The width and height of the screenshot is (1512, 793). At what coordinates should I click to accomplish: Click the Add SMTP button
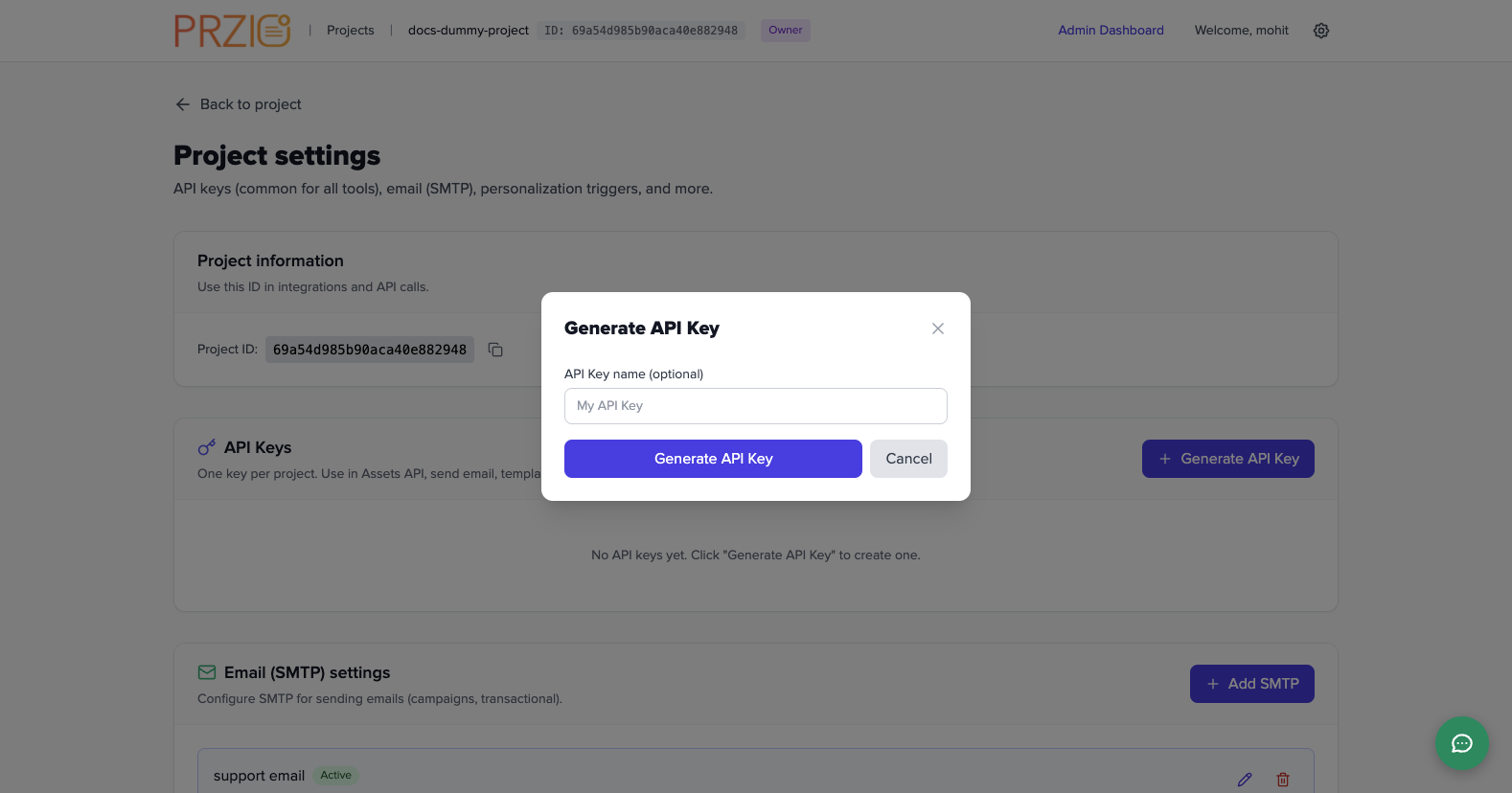coord(1251,683)
